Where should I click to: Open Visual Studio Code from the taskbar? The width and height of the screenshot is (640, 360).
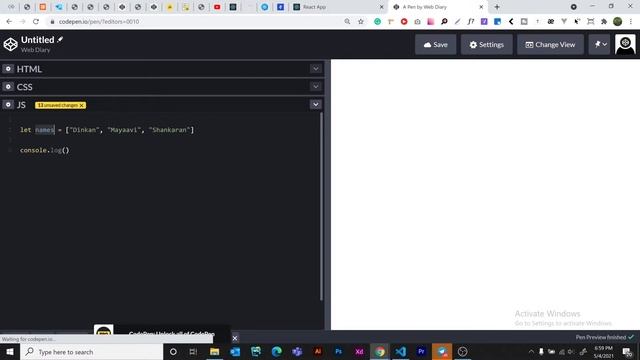(400, 351)
